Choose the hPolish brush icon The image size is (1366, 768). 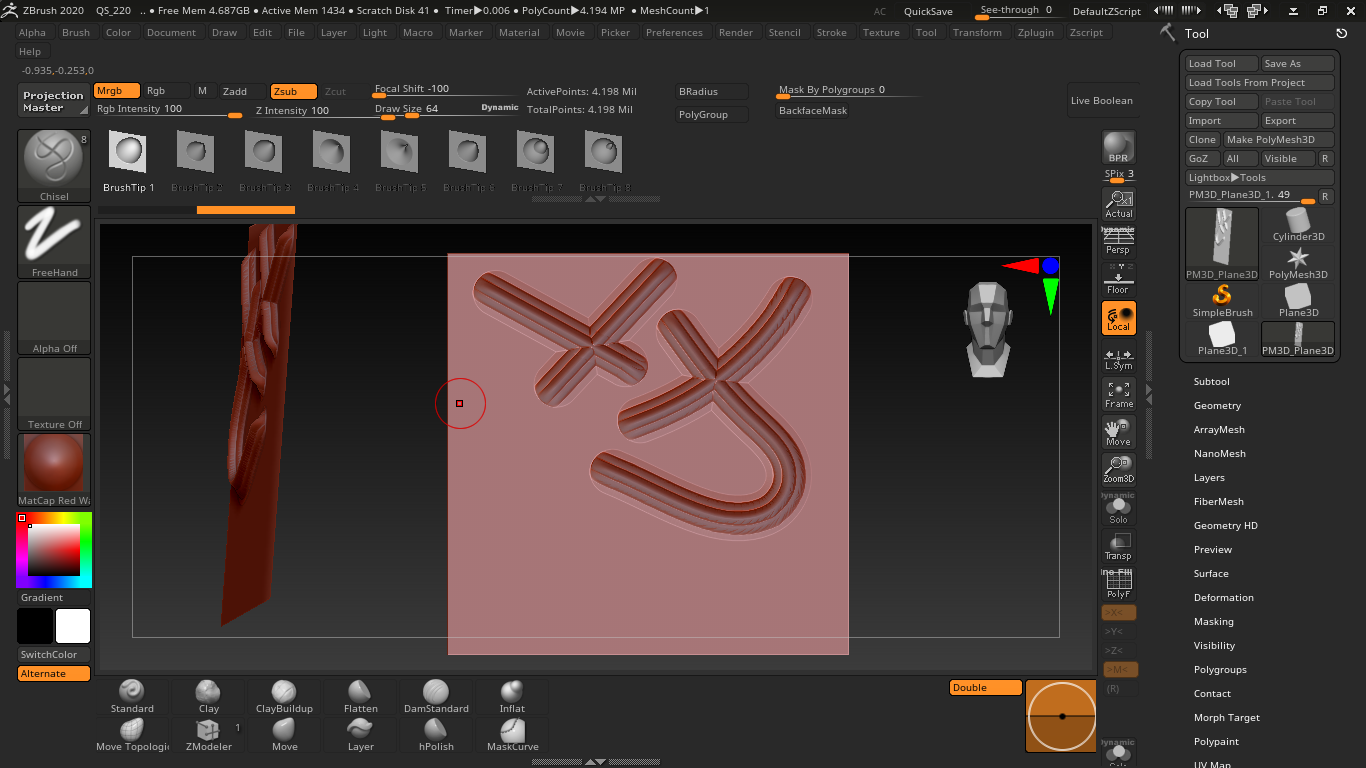(x=436, y=734)
